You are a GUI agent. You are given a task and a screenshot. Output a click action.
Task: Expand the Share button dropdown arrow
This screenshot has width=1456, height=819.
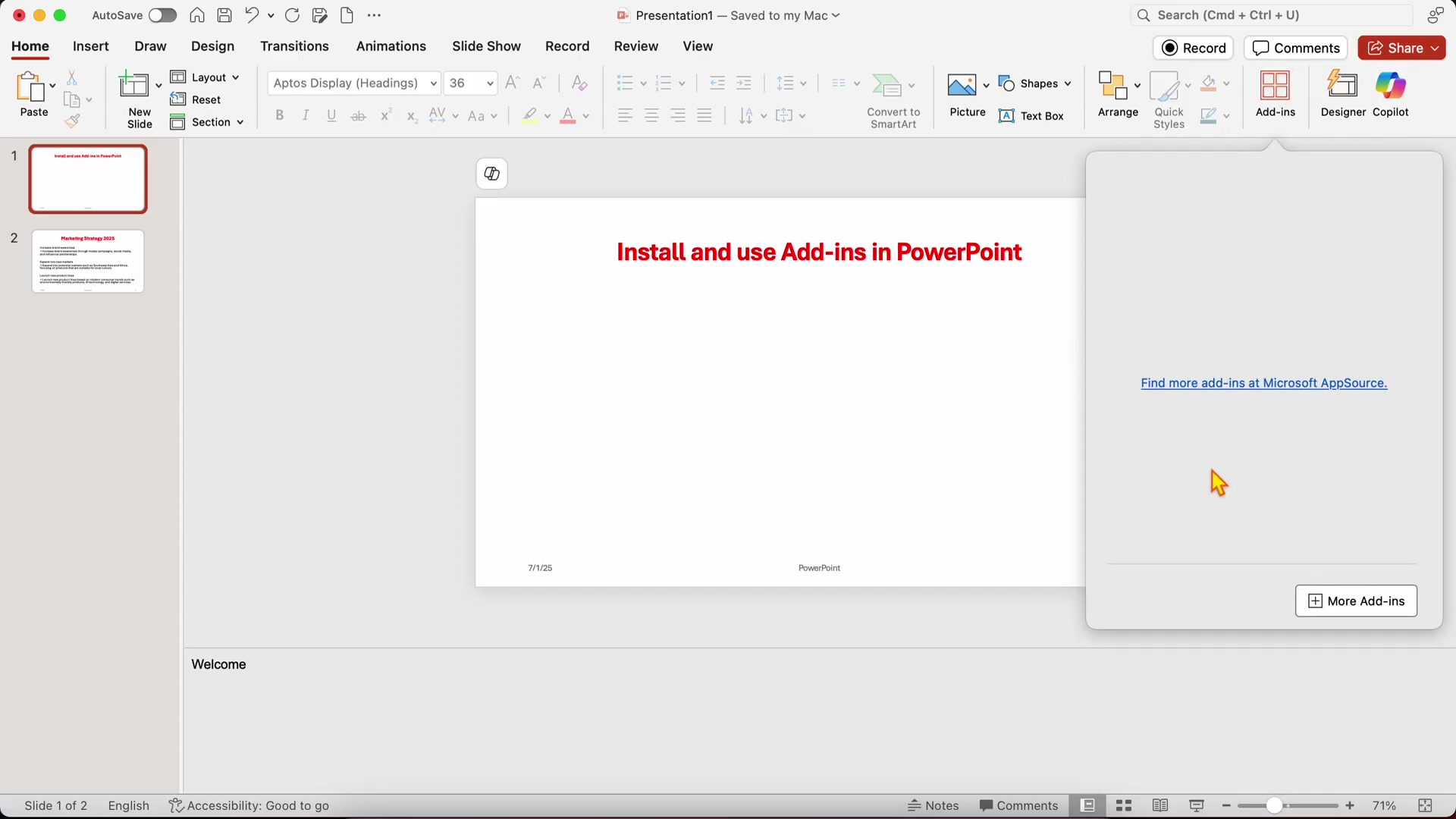(x=1436, y=48)
